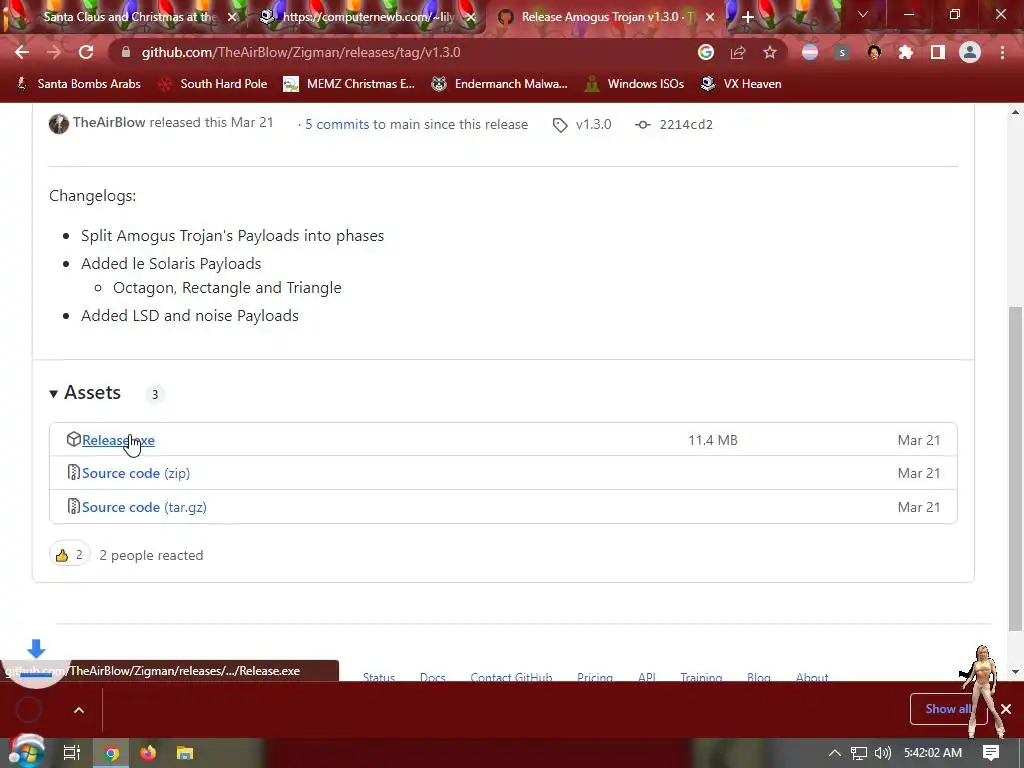The height and width of the screenshot is (768, 1024).
Task: Open the volume speaker tray icon
Action: coord(882,753)
